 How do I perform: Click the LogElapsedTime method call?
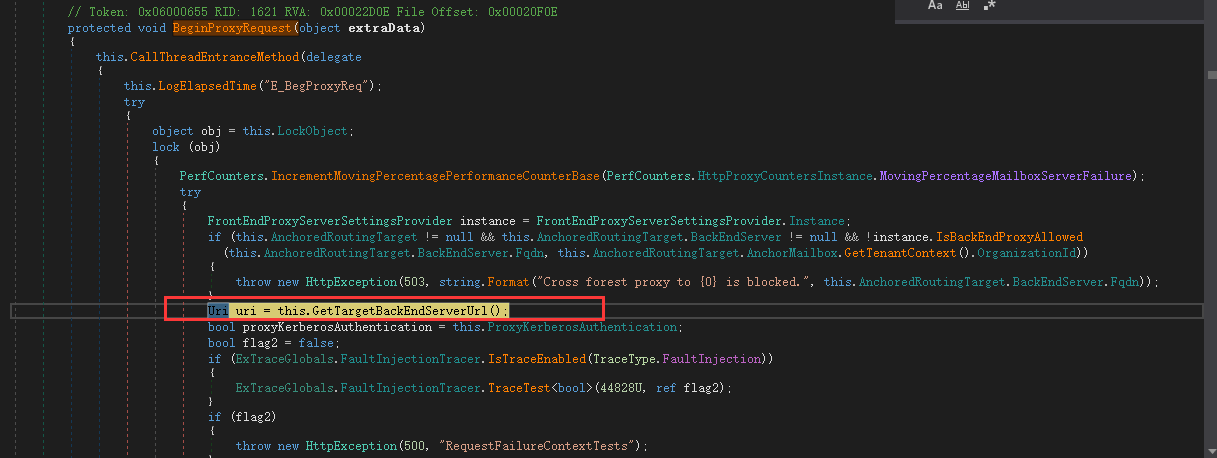pos(205,87)
